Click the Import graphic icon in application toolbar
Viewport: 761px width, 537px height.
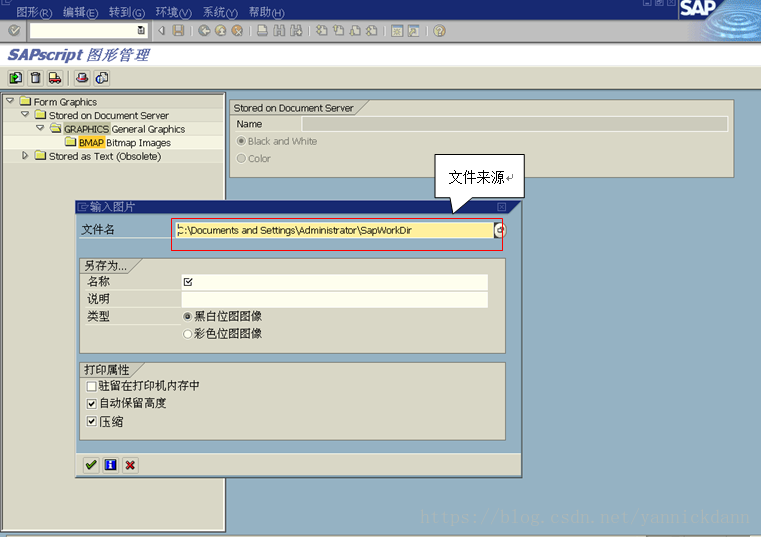(x=16, y=78)
